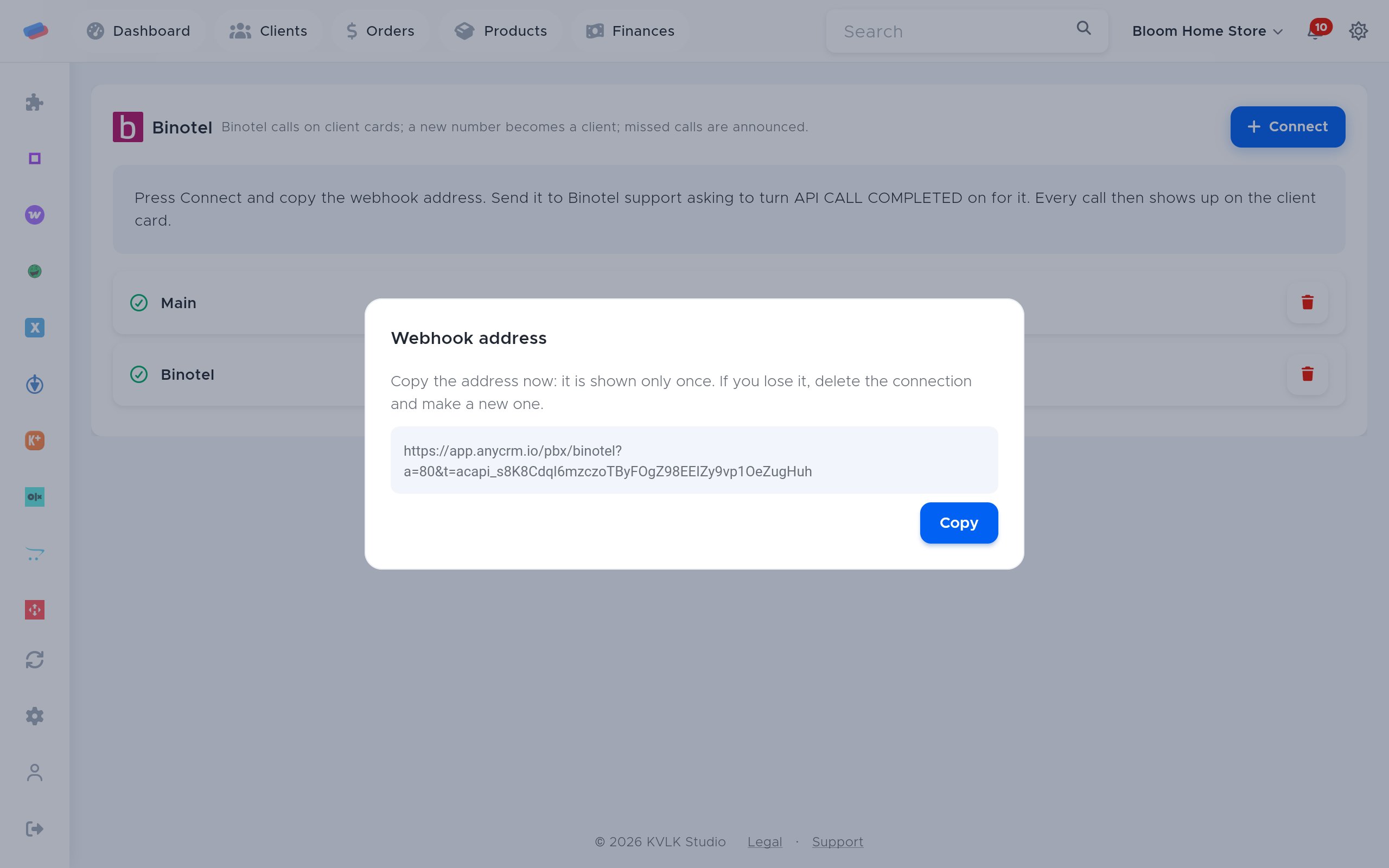Viewport: 1389px width, 868px height.
Task: Click the logout icon in the sidebar
Action: pos(34,828)
